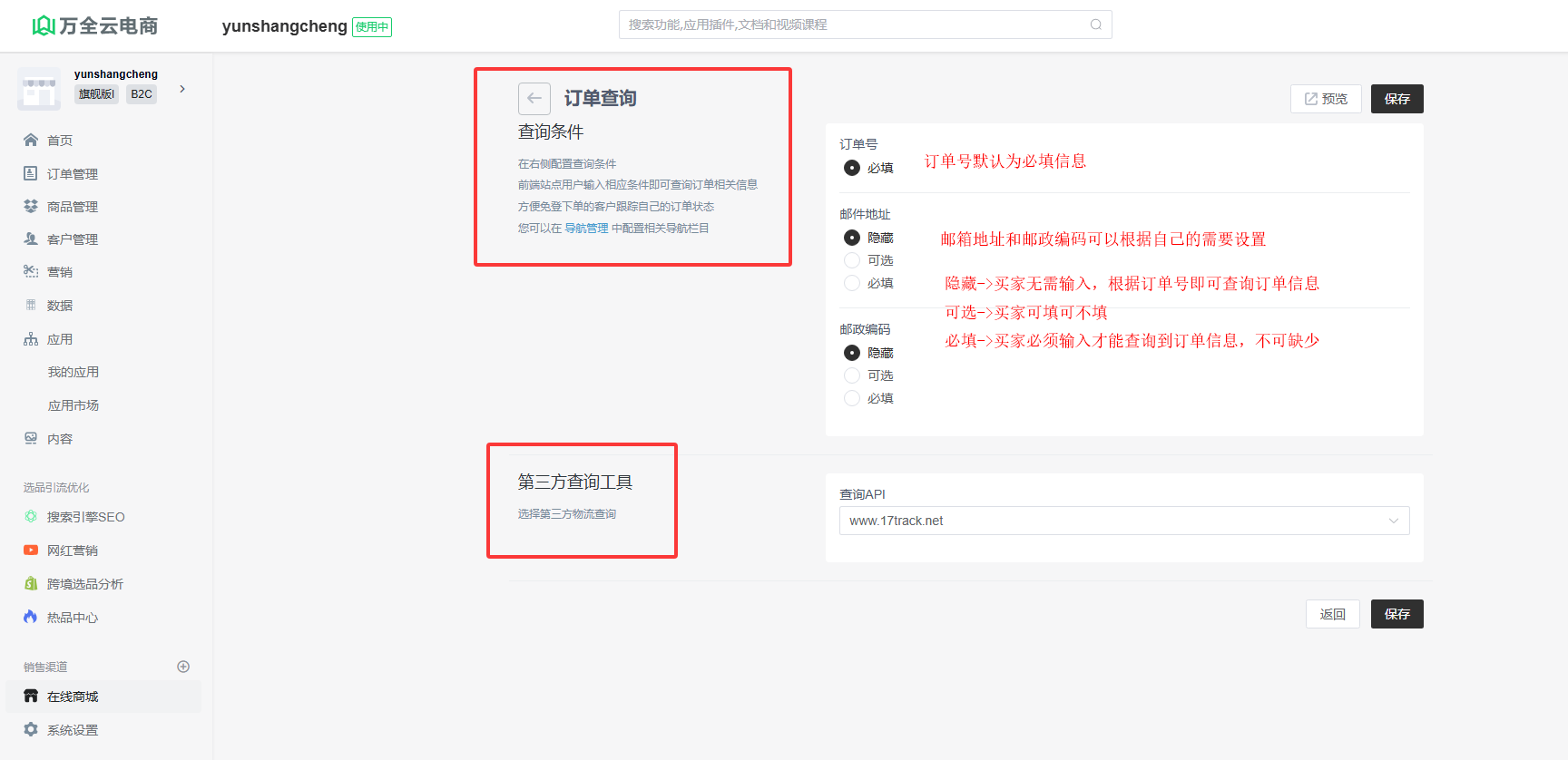
Task: Click the 系统设置 gear icon
Action: point(31,729)
